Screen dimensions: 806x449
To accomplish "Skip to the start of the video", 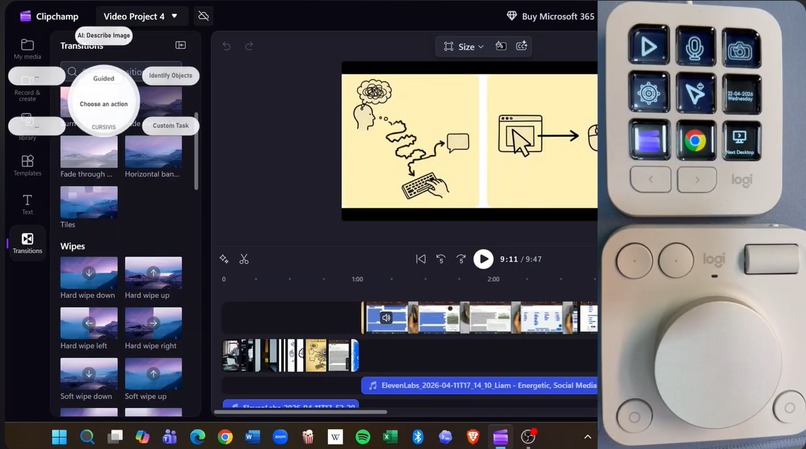I will (x=420, y=259).
